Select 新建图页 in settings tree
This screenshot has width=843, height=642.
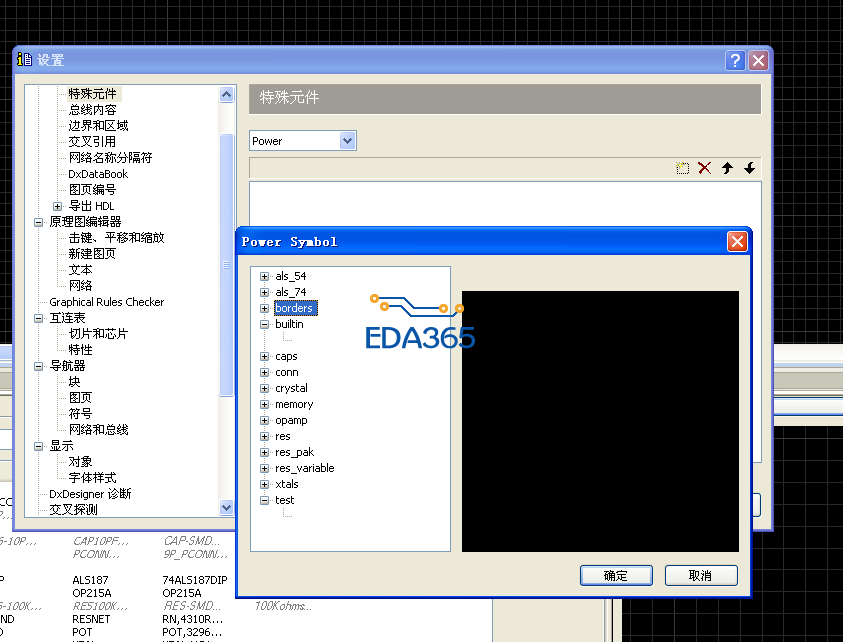click(x=92, y=254)
